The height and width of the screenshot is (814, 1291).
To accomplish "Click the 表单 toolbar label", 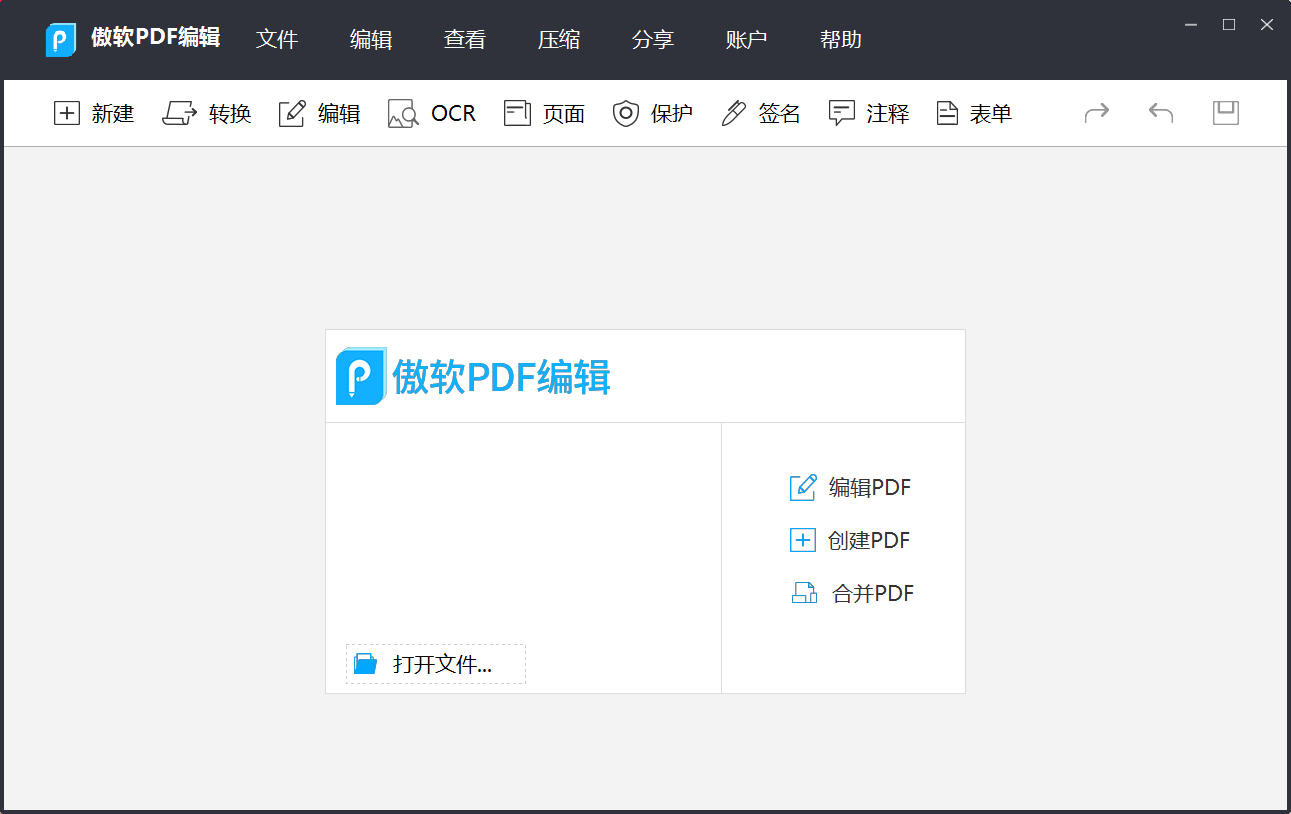I will (991, 114).
